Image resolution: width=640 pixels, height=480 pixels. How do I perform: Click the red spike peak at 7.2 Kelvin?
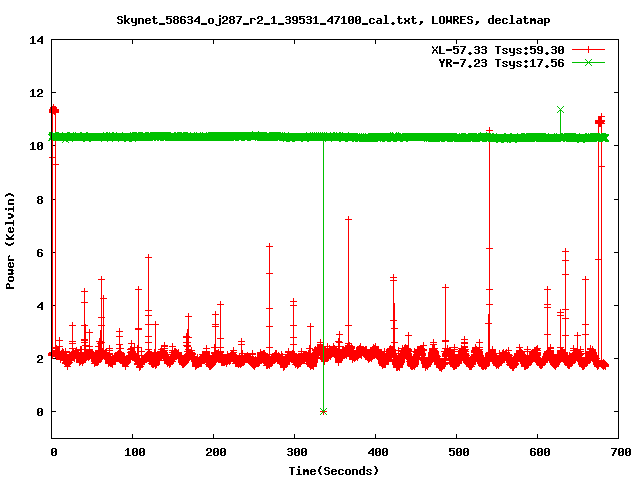[x=348, y=219]
